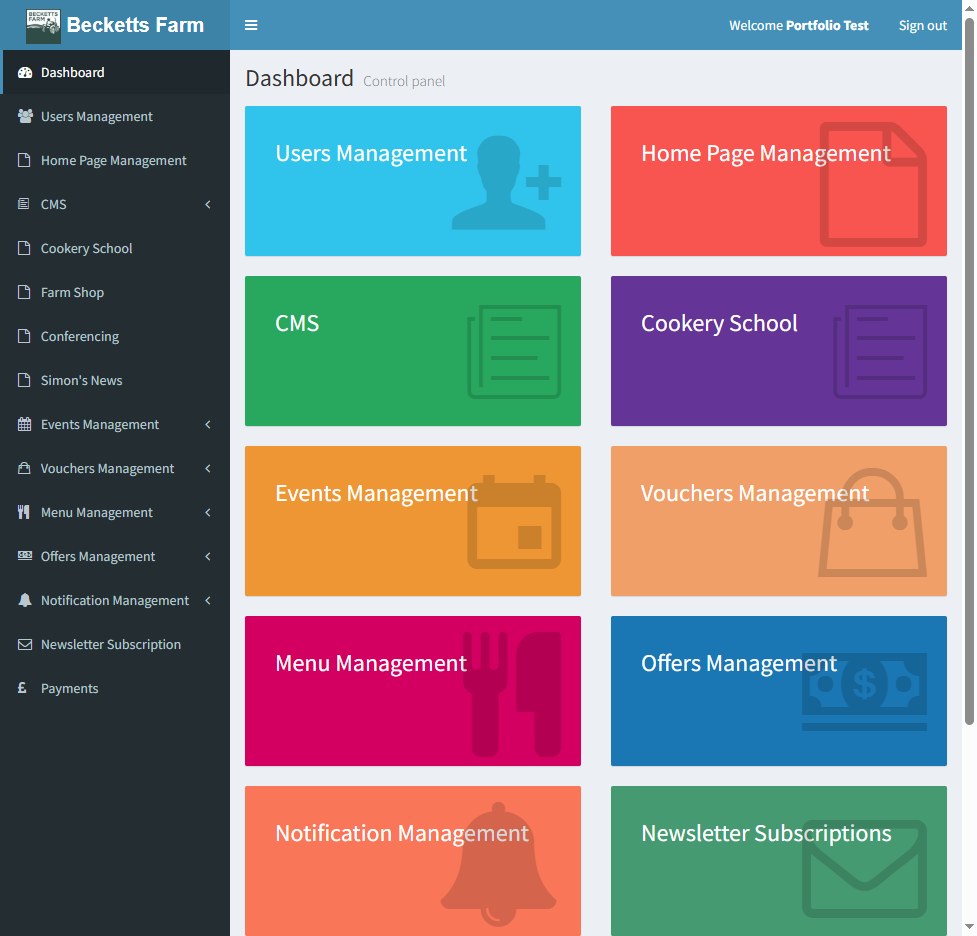
Task: Open Farm Shop from the sidebar
Action: (x=116, y=292)
